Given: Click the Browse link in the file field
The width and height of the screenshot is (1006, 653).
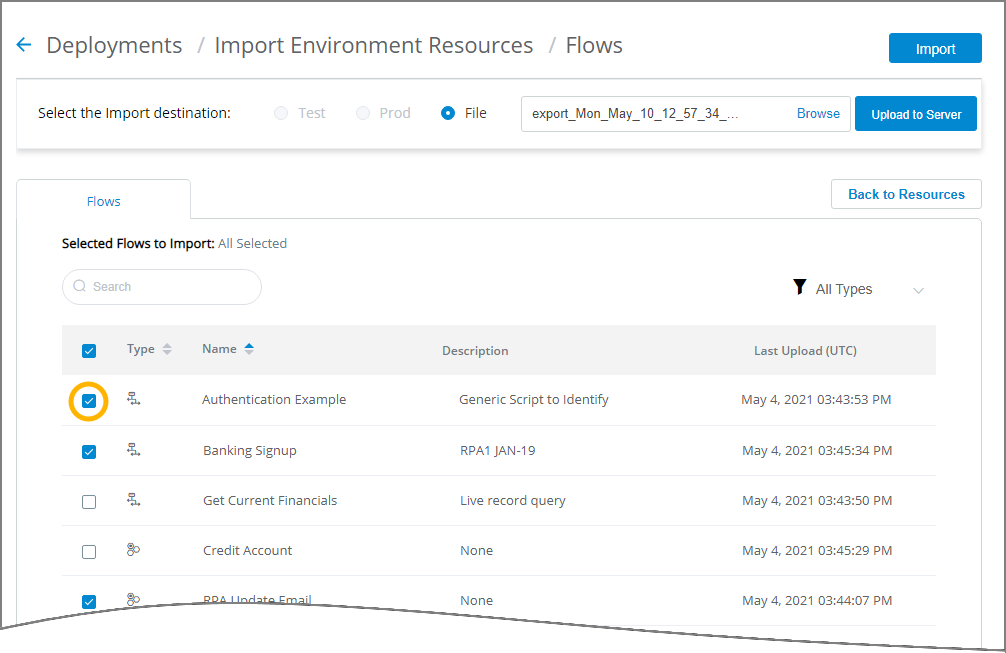Looking at the screenshot, I should tap(818, 114).
